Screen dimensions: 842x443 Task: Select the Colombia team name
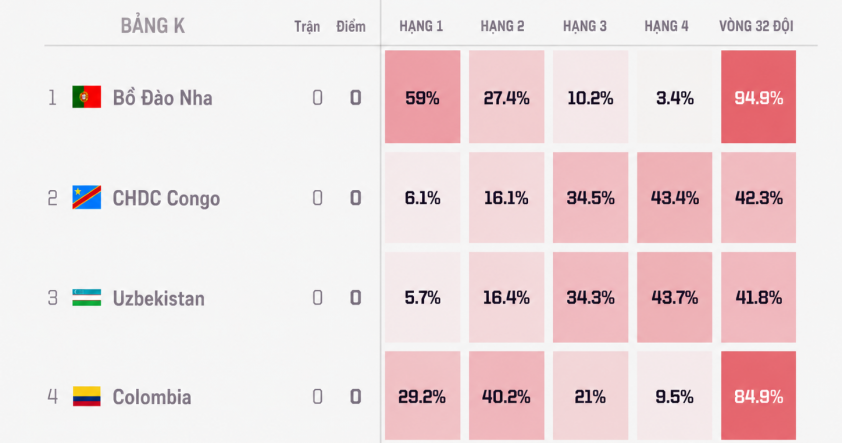tap(151, 397)
